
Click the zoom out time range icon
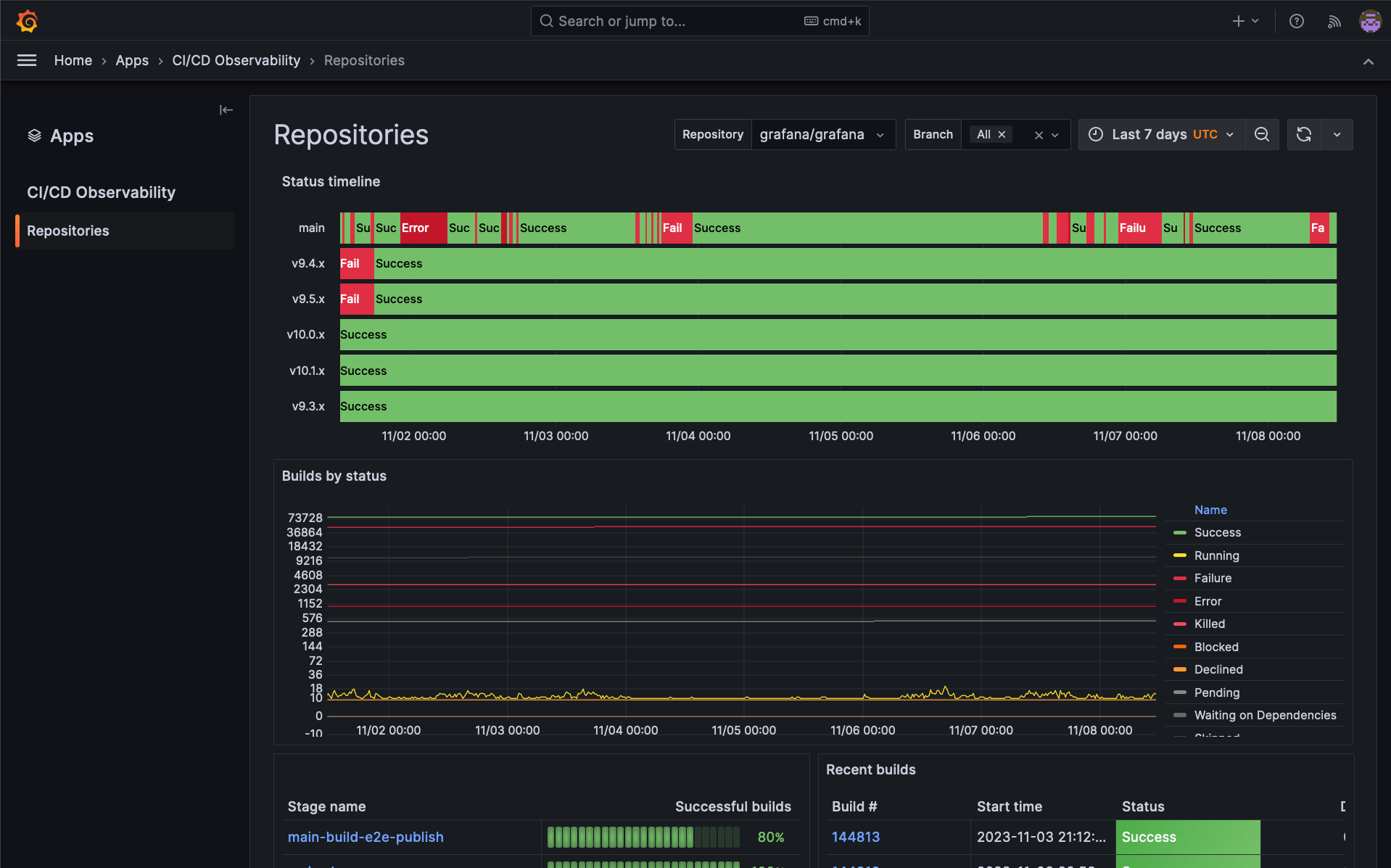tap(1262, 134)
